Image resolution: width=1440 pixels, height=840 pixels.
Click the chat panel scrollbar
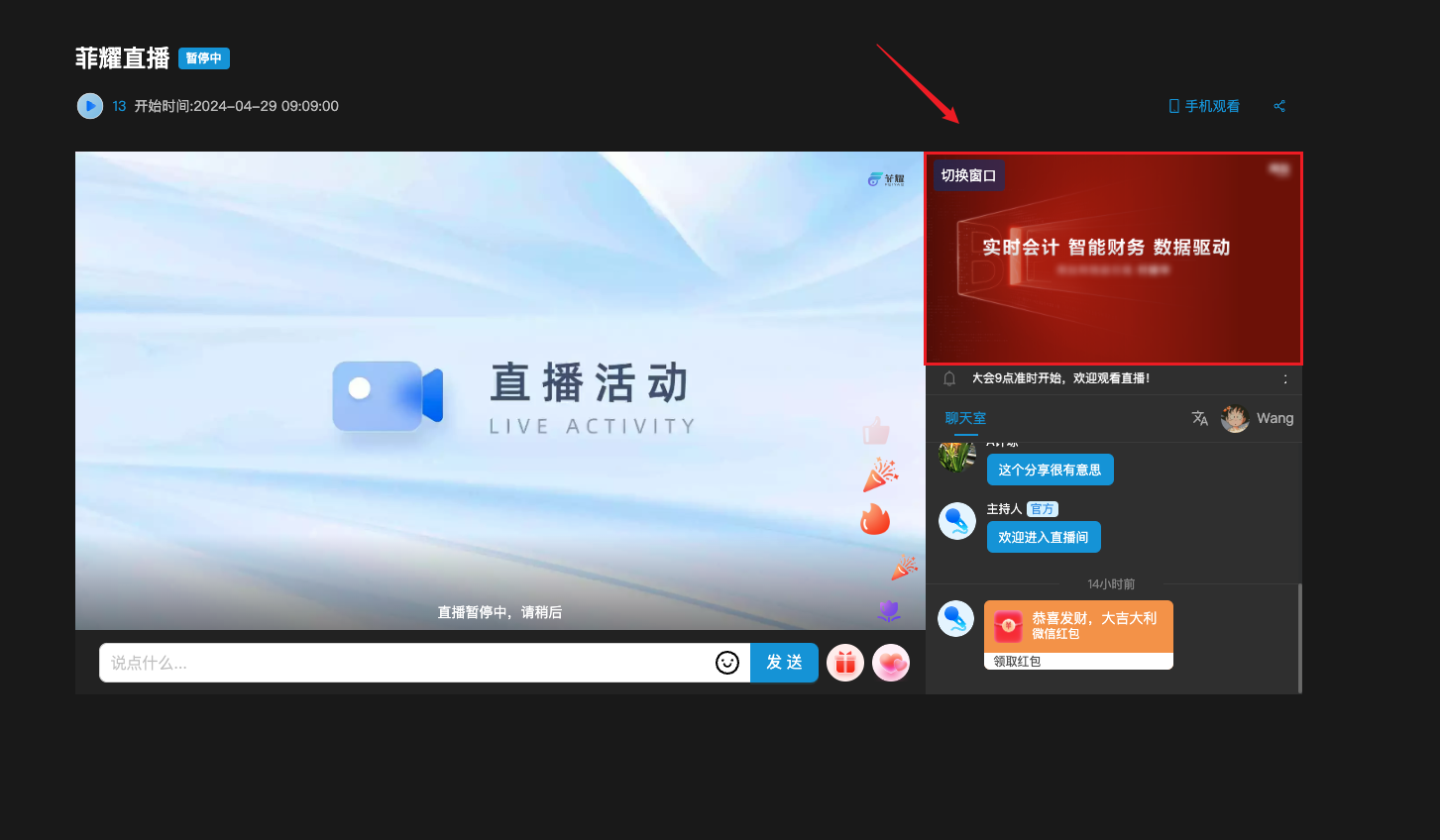pyautogui.click(x=1299, y=638)
